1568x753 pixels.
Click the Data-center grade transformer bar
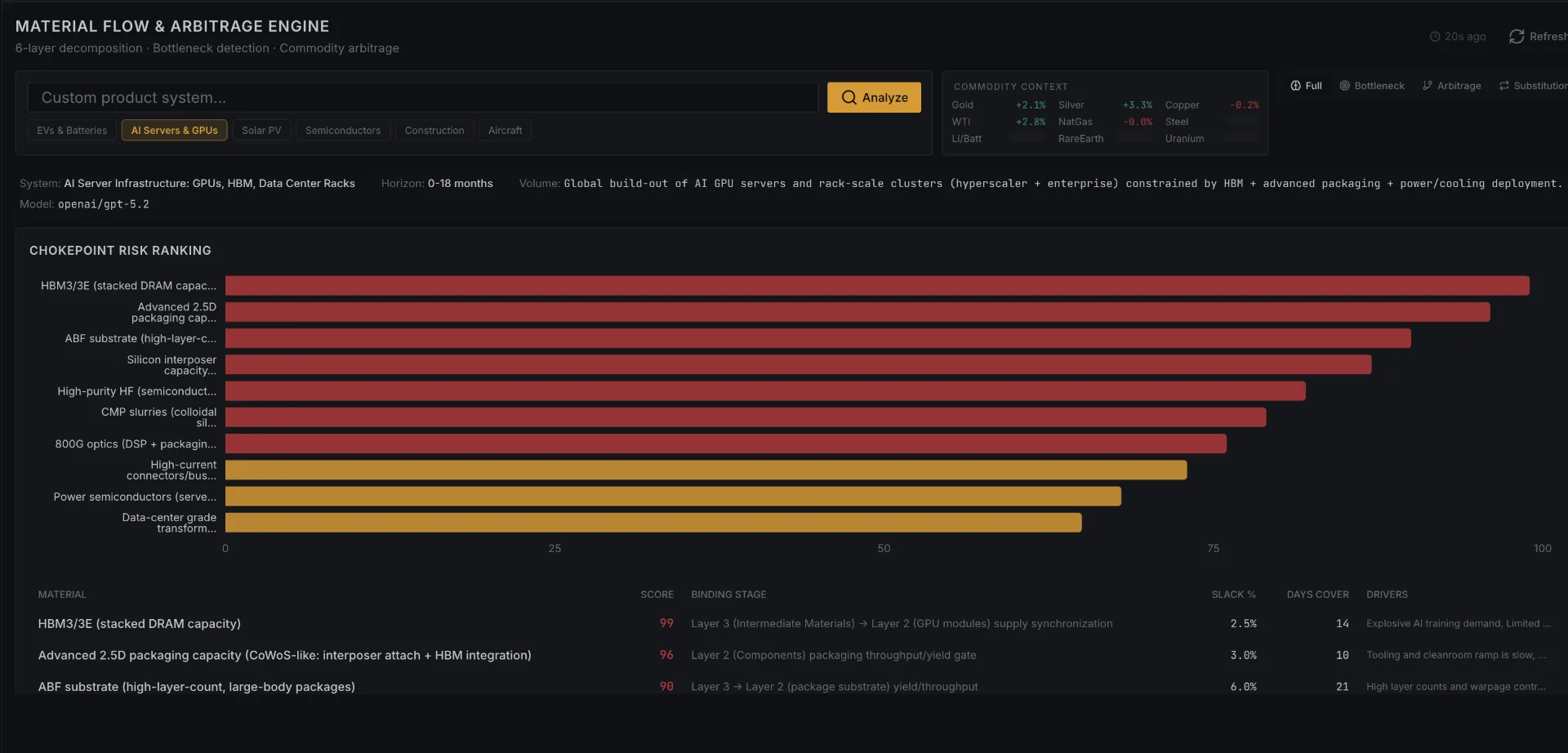pos(653,523)
